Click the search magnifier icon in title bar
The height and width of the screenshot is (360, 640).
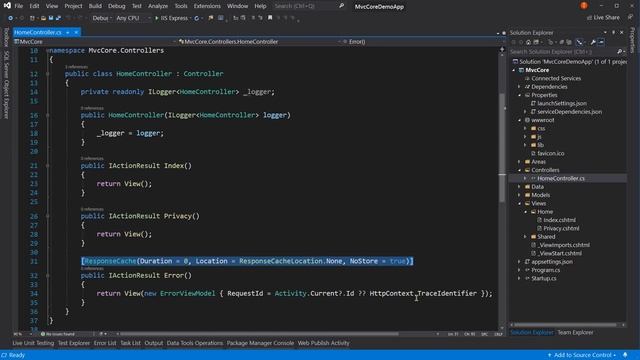(x=341, y=6)
